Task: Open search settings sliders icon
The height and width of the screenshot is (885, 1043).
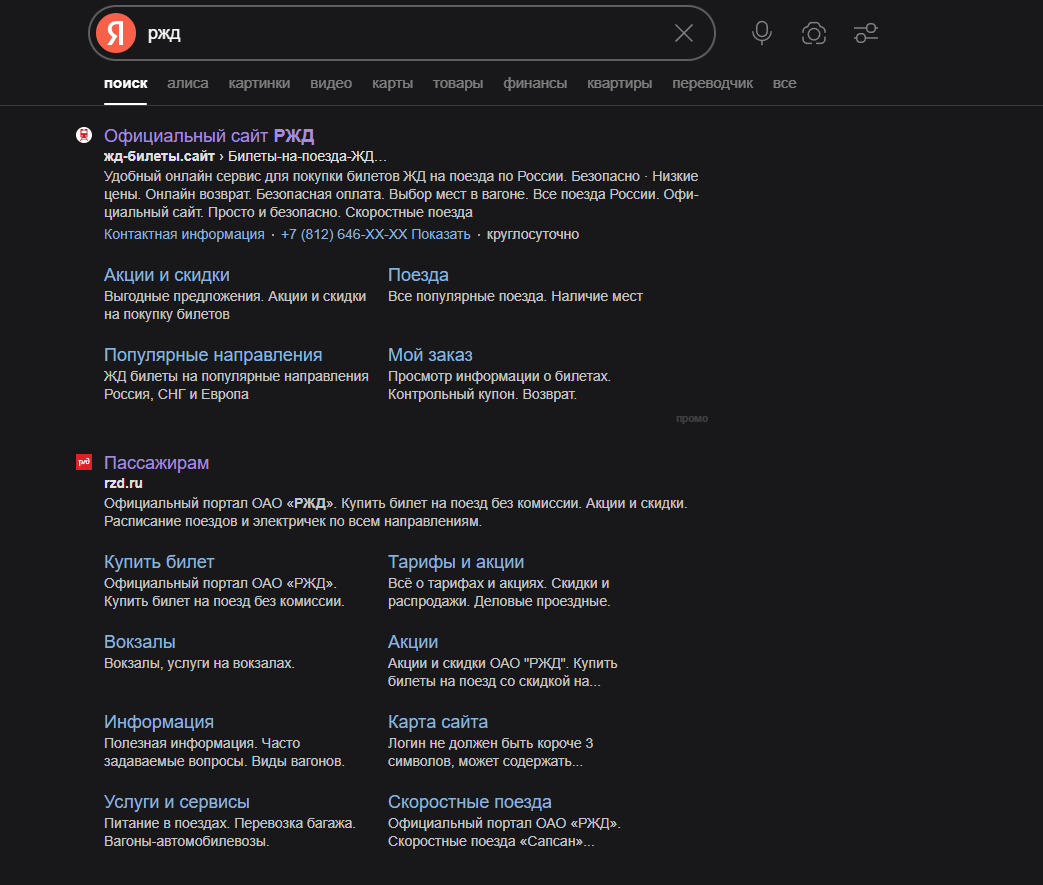Action: (x=866, y=33)
